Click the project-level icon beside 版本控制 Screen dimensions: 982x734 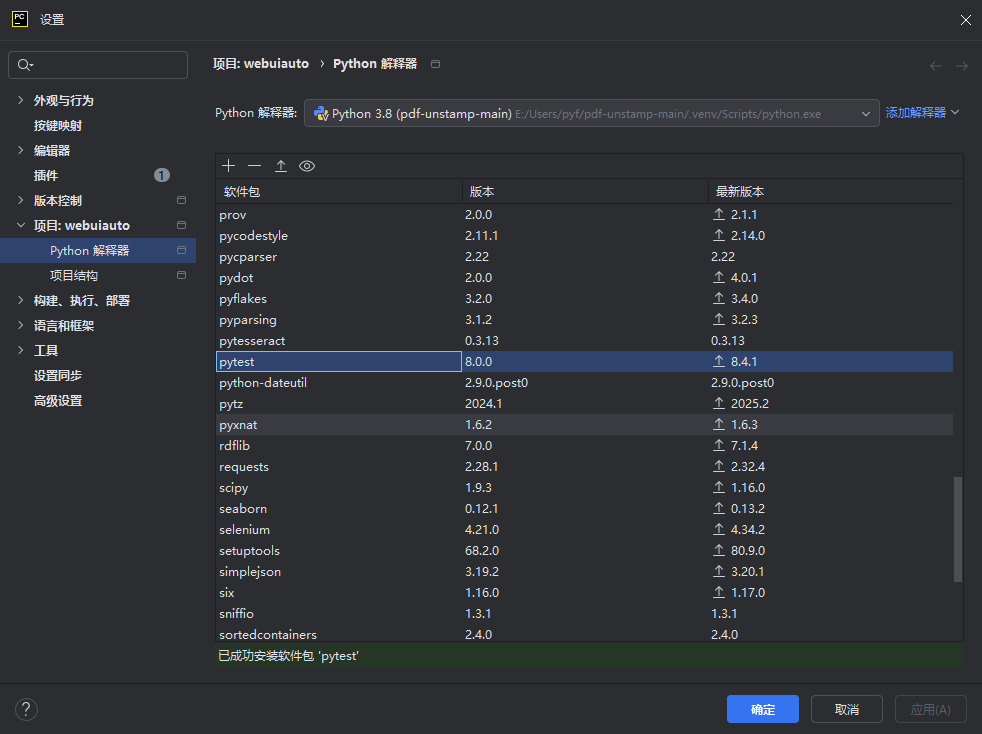(x=182, y=200)
